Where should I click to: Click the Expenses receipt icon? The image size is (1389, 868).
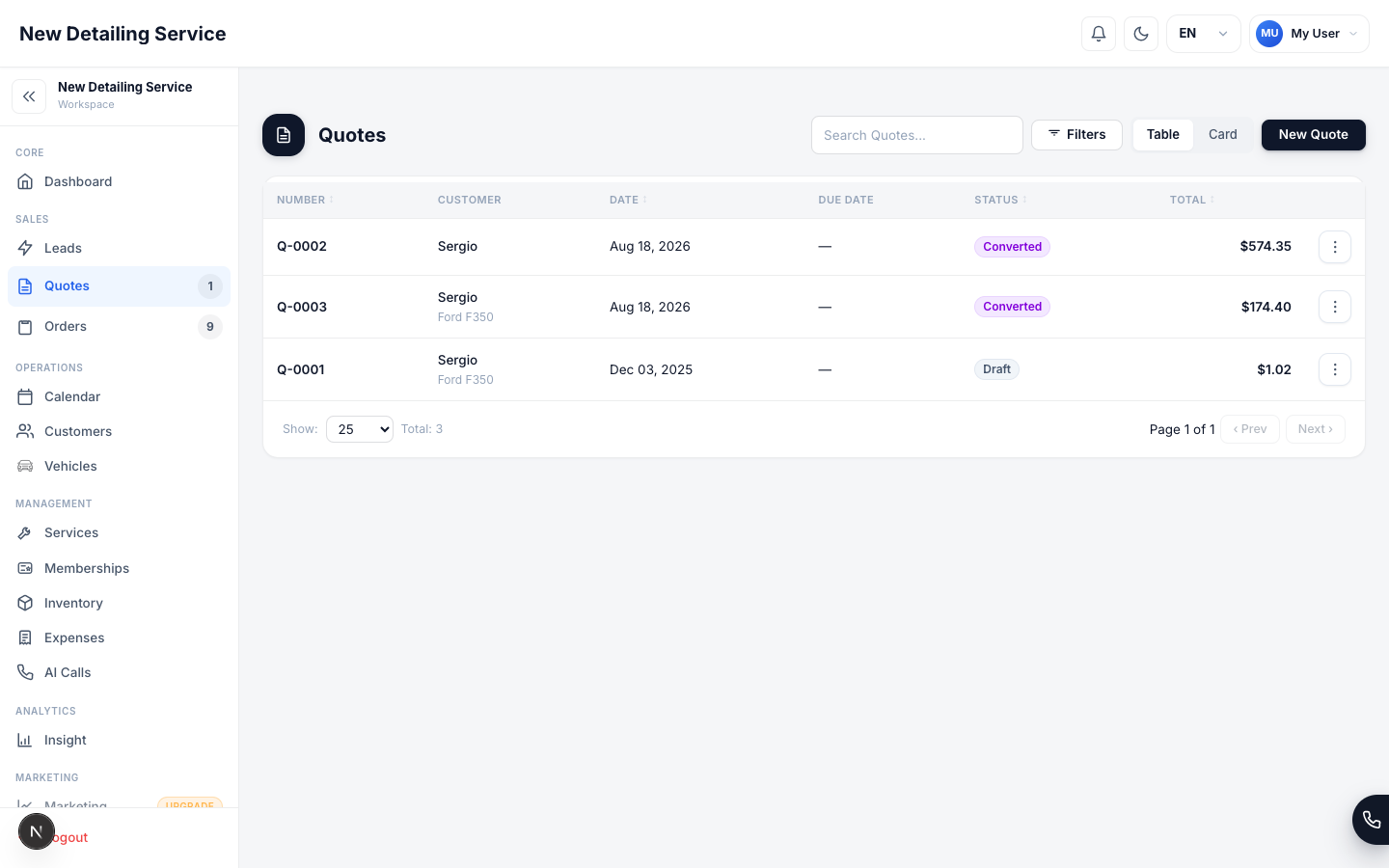[x=25, y=637]
